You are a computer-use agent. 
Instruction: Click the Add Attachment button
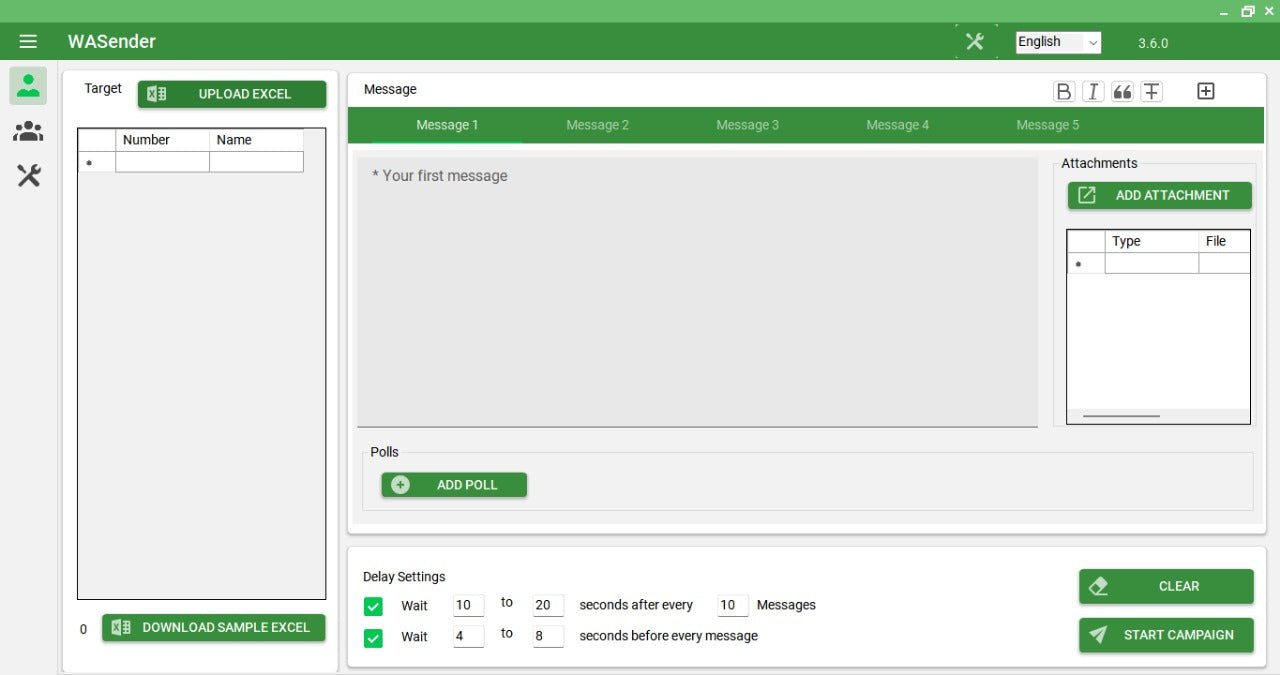(1160, 195)
